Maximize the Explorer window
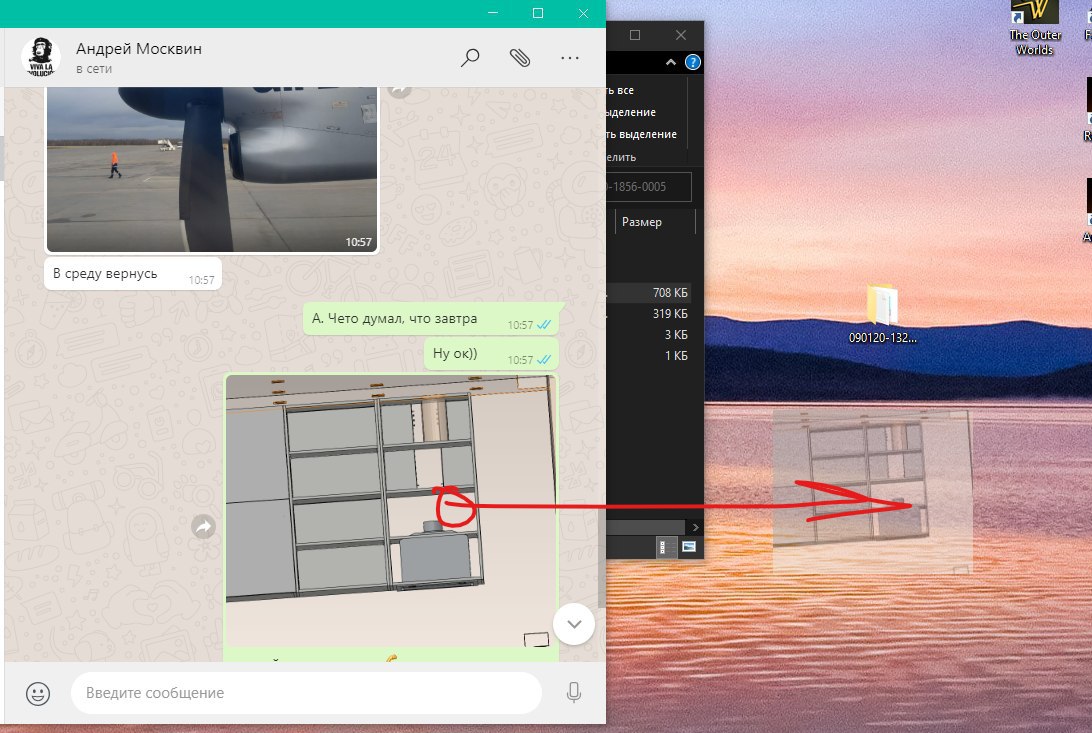 point(634,35)
